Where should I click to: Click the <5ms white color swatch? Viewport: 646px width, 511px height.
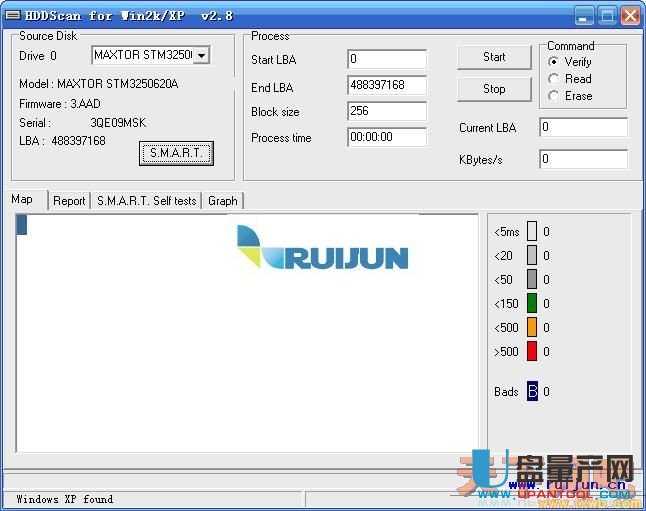click(x=532, y=231)
